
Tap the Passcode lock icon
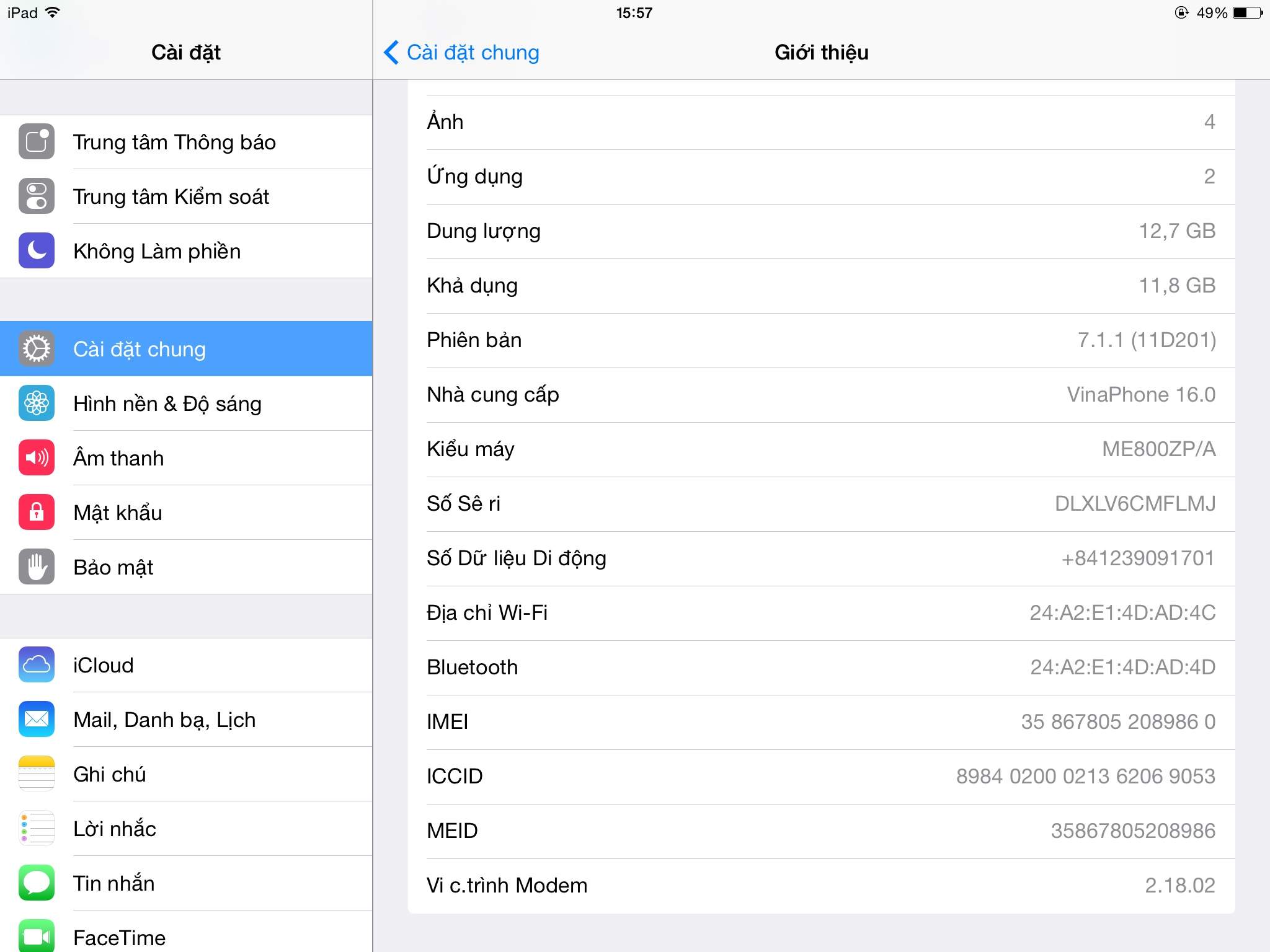click(x=37, y=513)
